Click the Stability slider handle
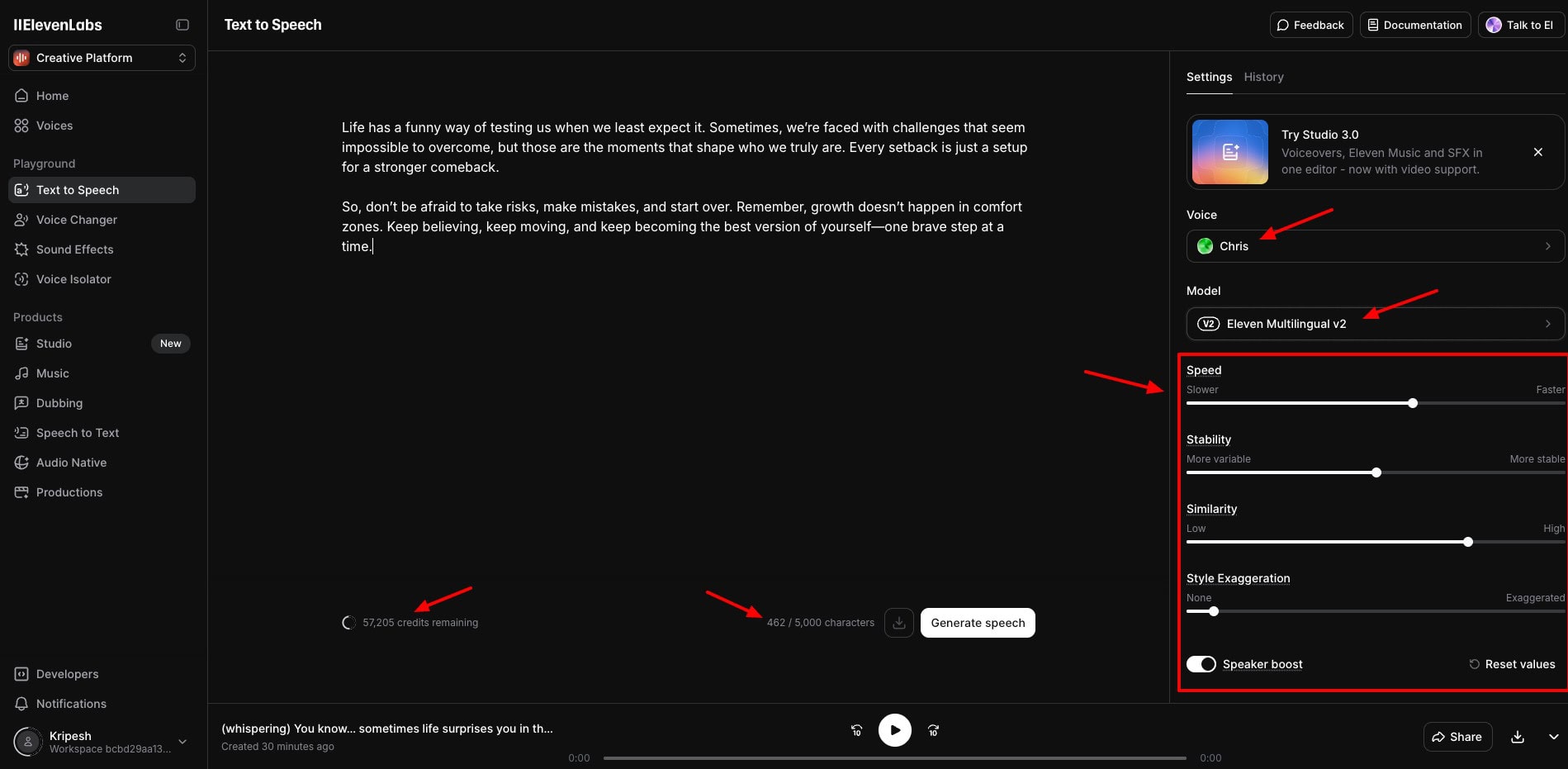The width and height of the screenshot is (1568, 769). [1376, 472]
